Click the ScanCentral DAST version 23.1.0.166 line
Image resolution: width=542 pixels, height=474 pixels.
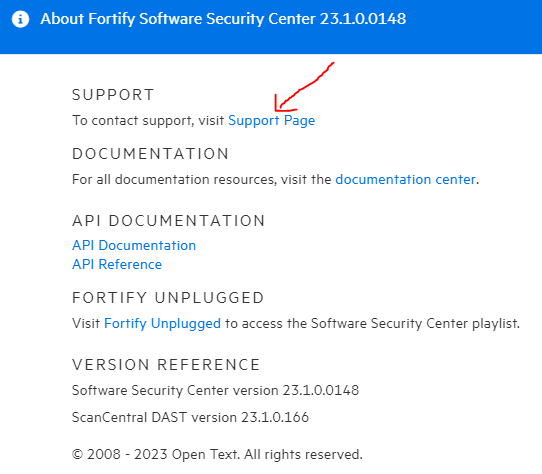190,418
